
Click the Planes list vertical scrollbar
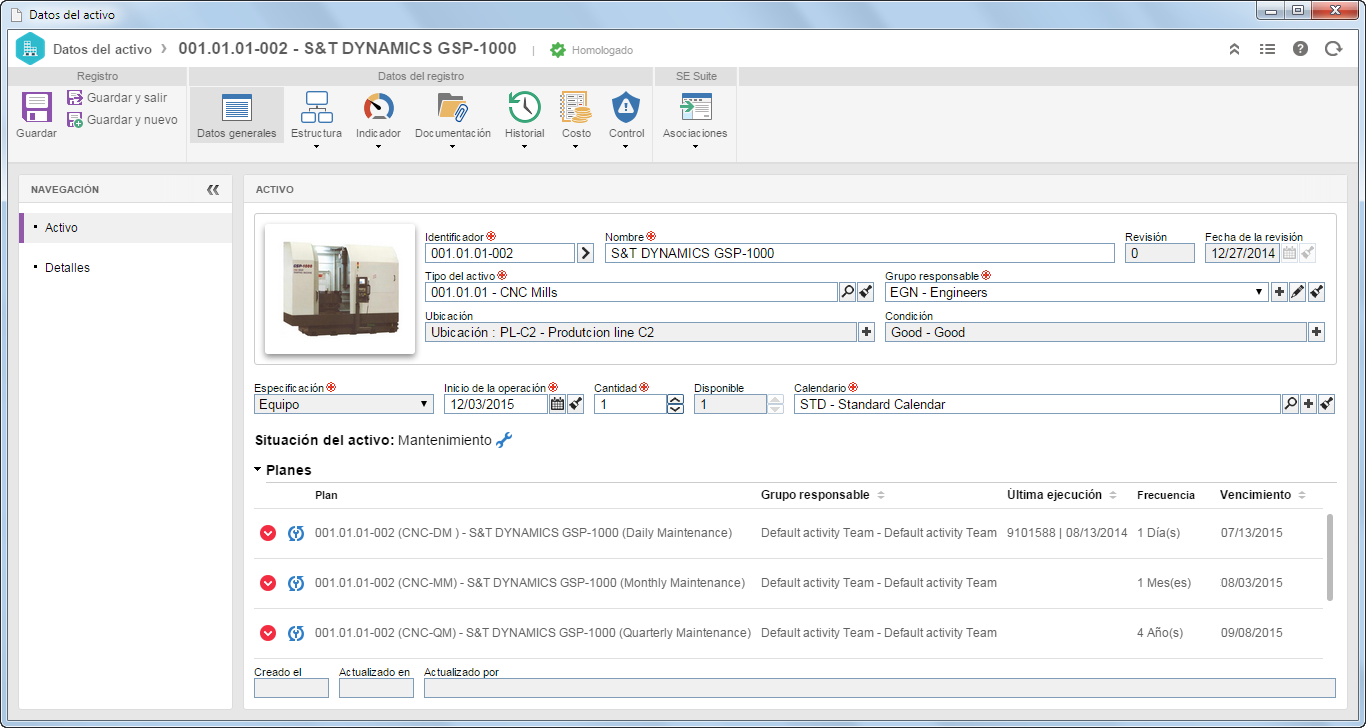tap(1330, 558)
